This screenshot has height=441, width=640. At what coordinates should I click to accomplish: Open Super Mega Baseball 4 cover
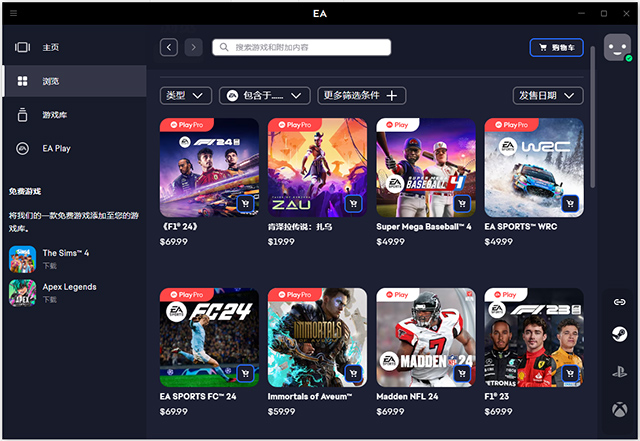pos(426,167)
